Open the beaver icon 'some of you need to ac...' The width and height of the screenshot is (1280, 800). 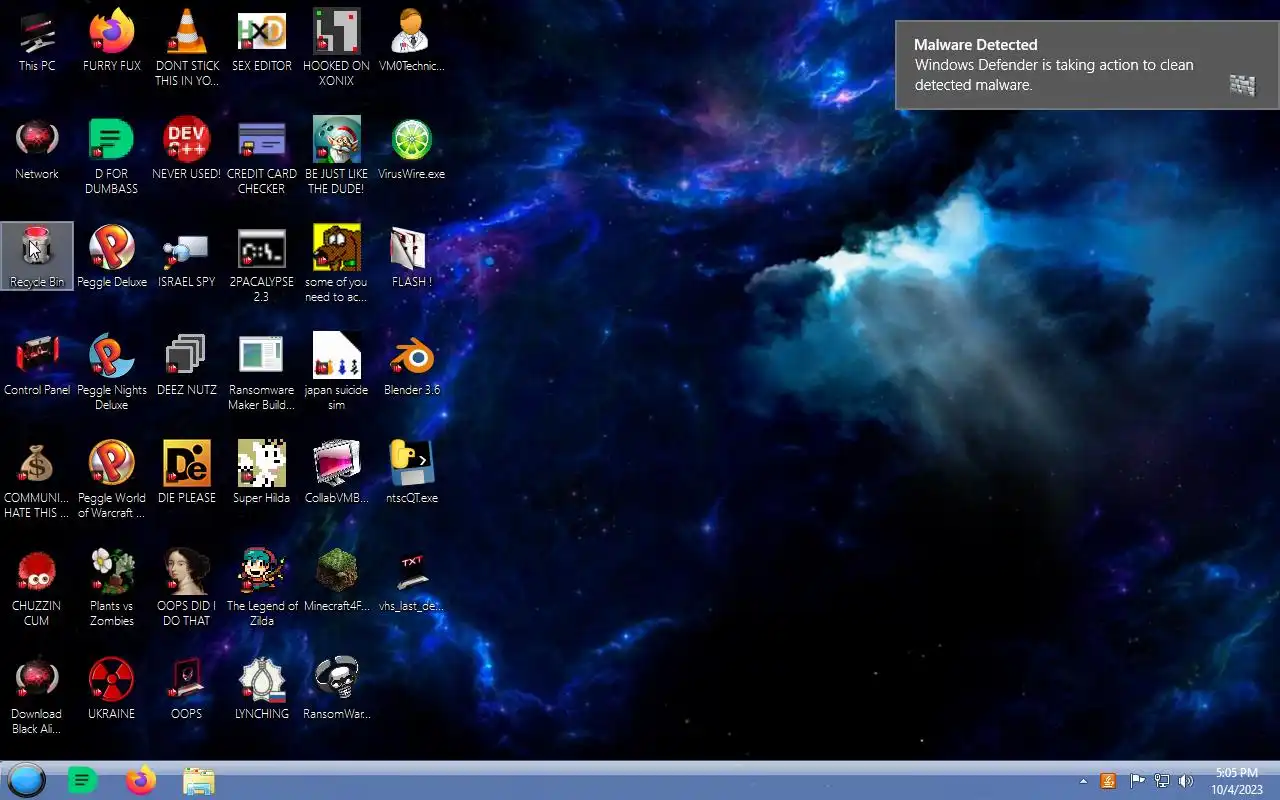pyautogui.click(x=337, y=265)
